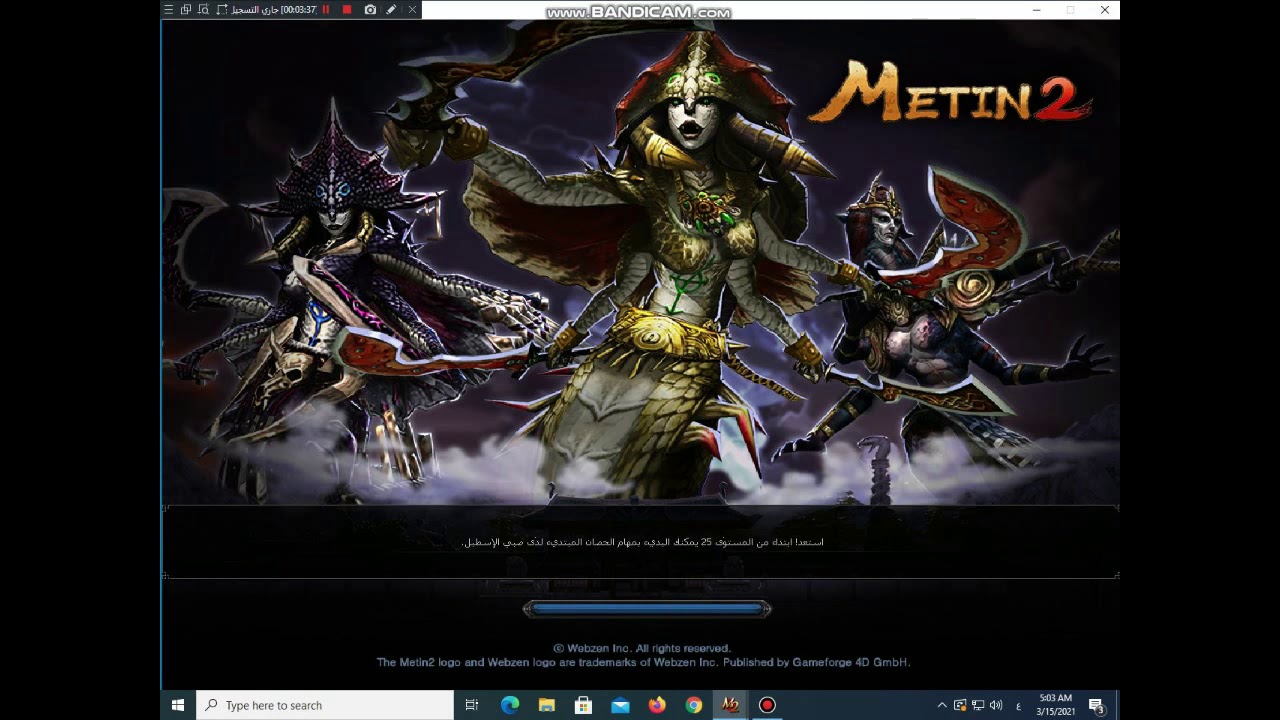Close the game window

coord(1105,10)
